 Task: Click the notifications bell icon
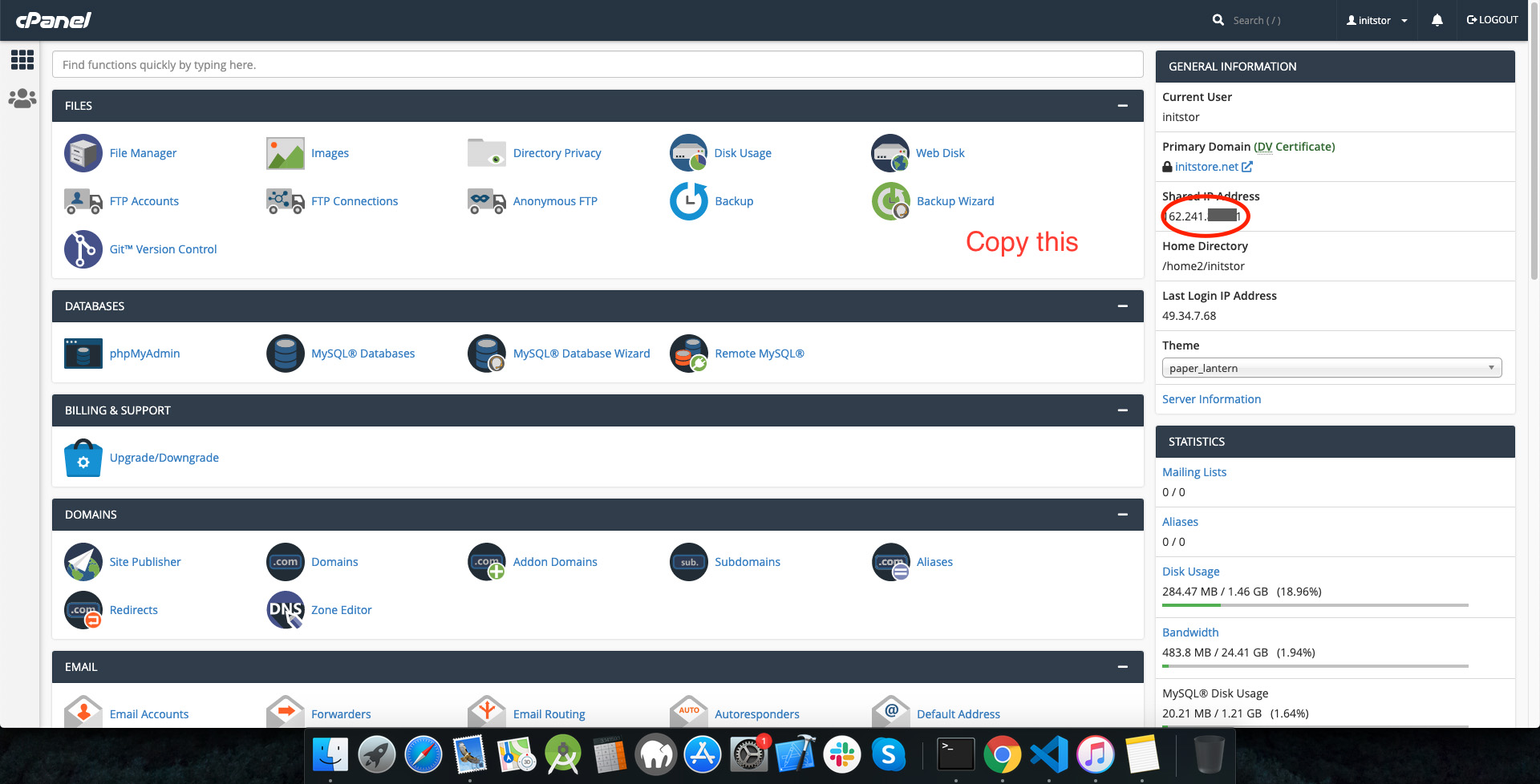[x=1437, y=20]
